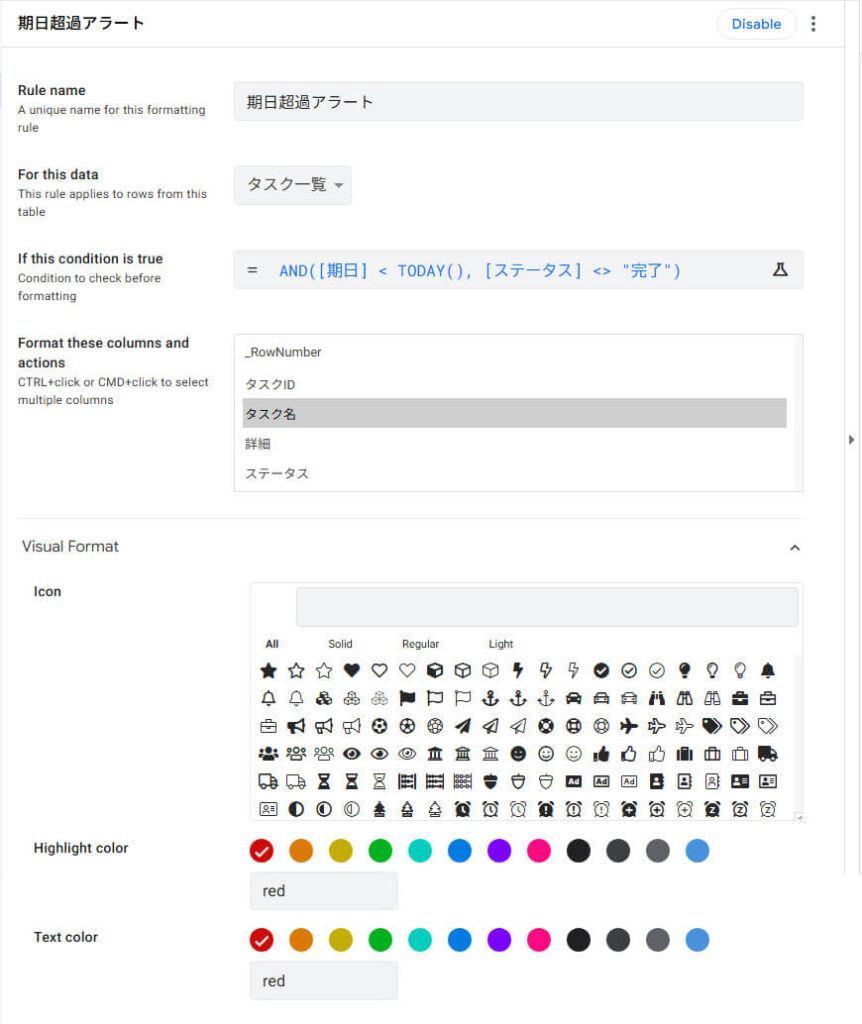Open the タスク一覧 table dropdown
The height and width of the screenshot is (1024, 862).
[x=293, y=185]
